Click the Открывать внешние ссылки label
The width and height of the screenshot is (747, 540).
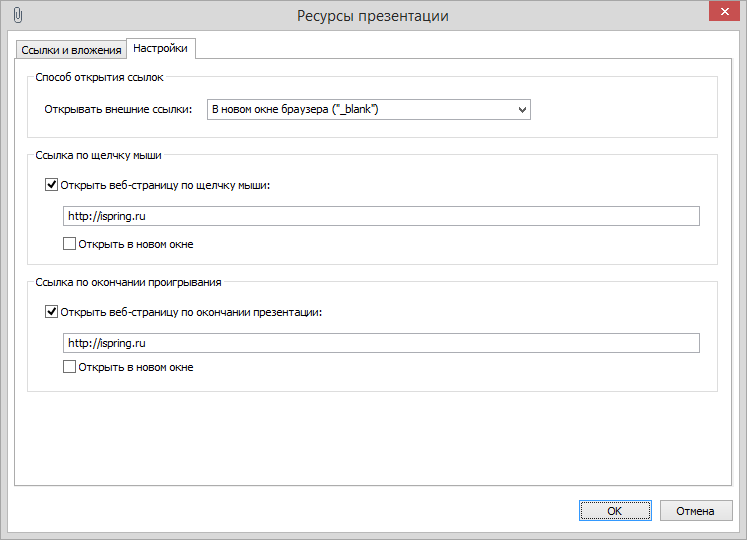pos(118,110)
